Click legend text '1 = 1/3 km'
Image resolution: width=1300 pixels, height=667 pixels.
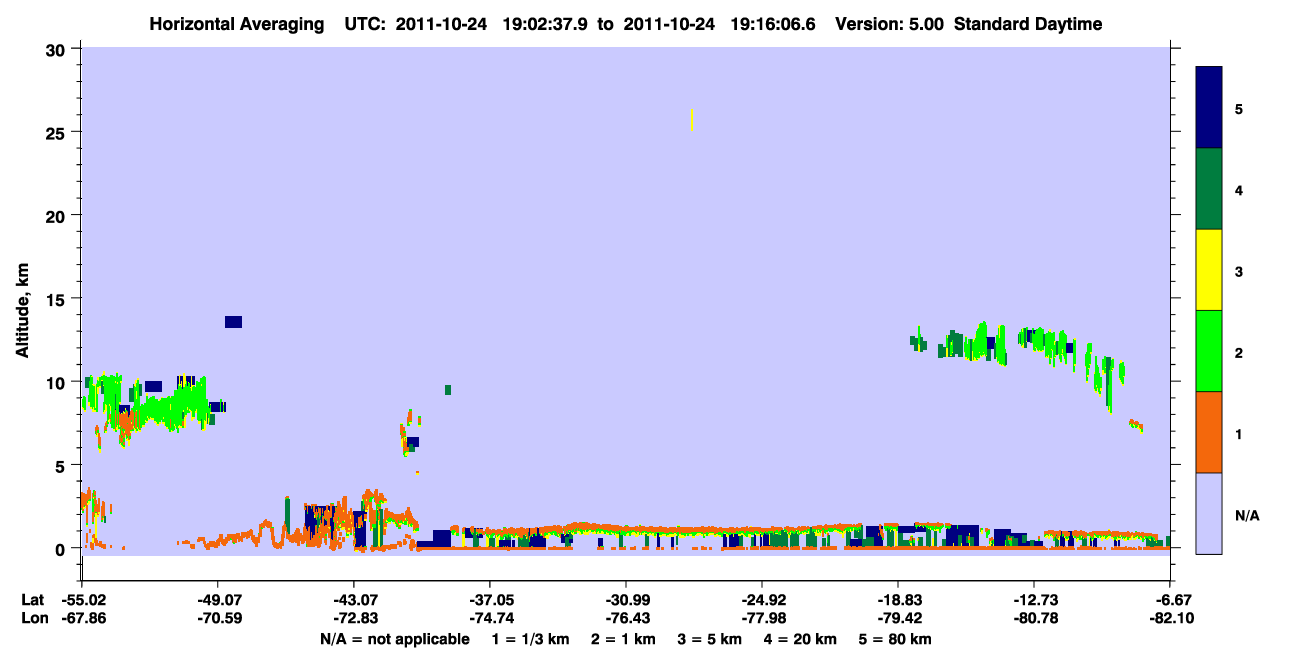[531, 639]
